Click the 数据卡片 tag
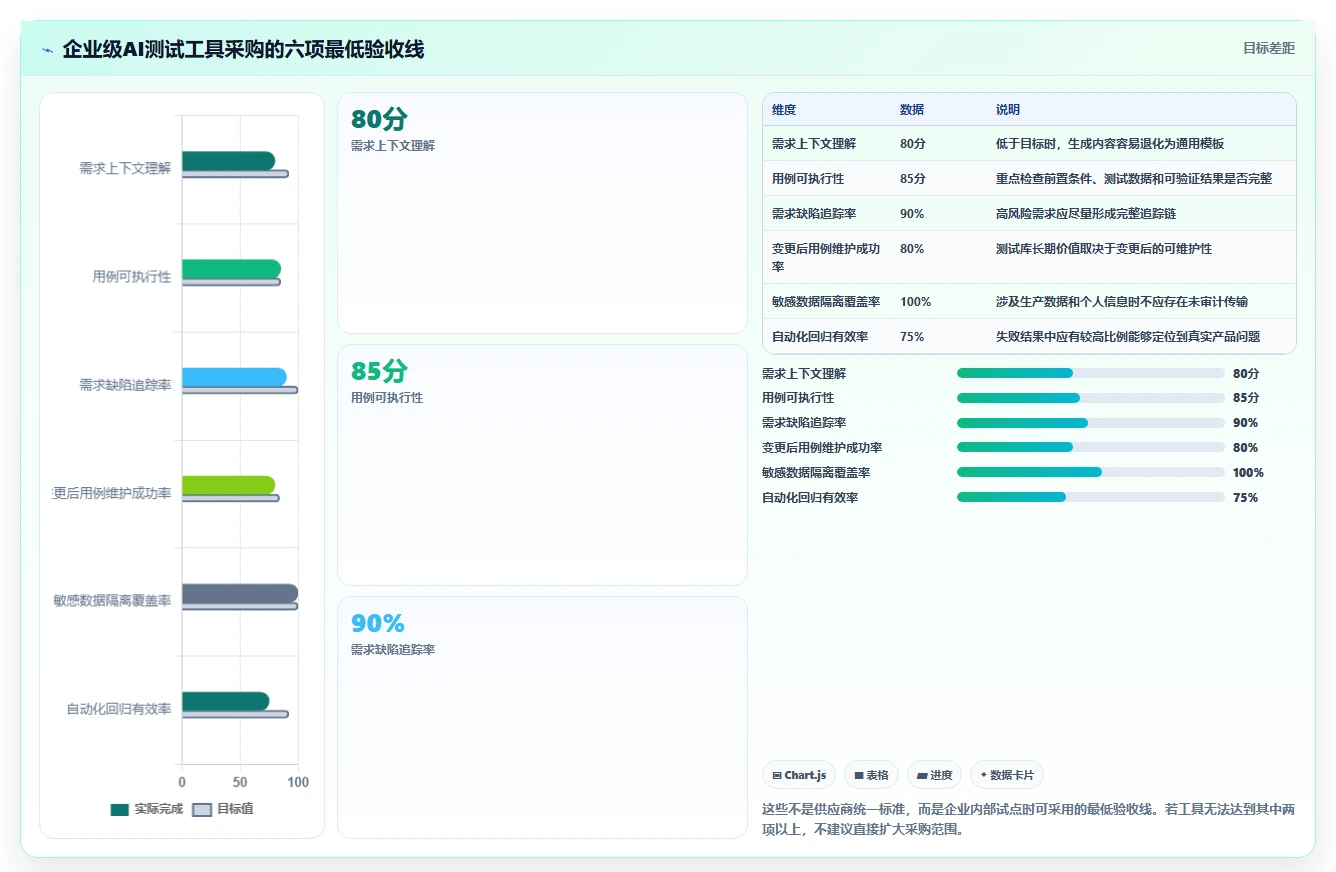This screenshot has height=872, width=1336. click(x=1007, y=775)
